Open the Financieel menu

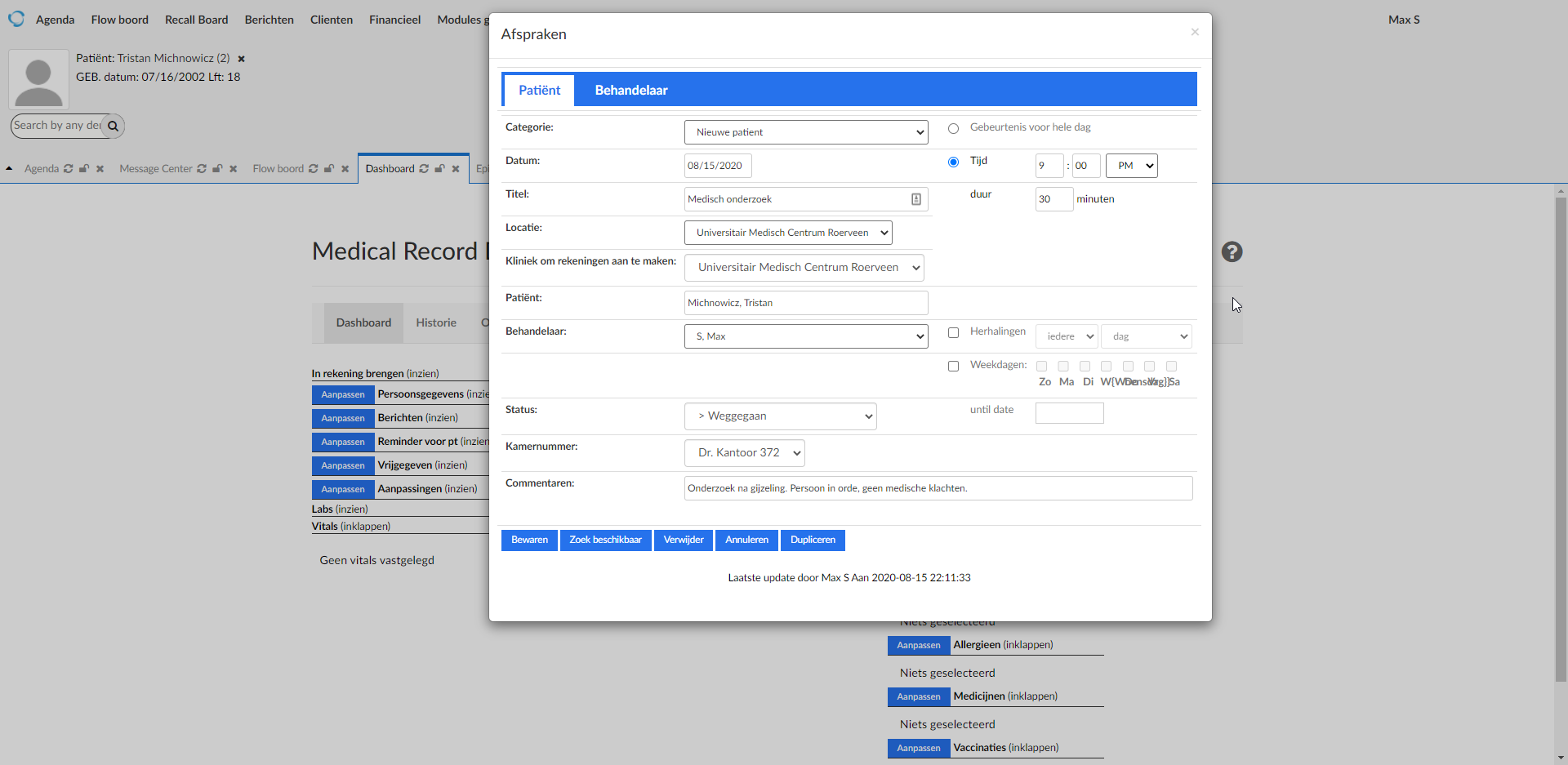(394, 20)
